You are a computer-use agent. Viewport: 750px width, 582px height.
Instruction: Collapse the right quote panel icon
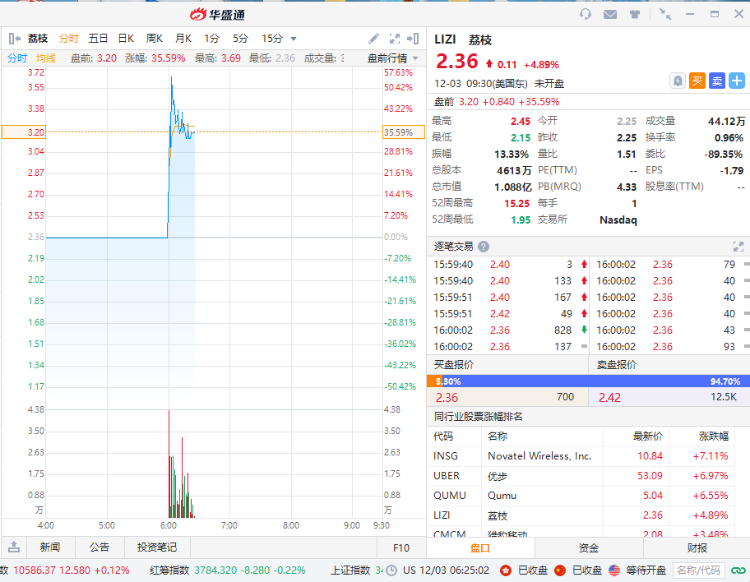point(413,38)
